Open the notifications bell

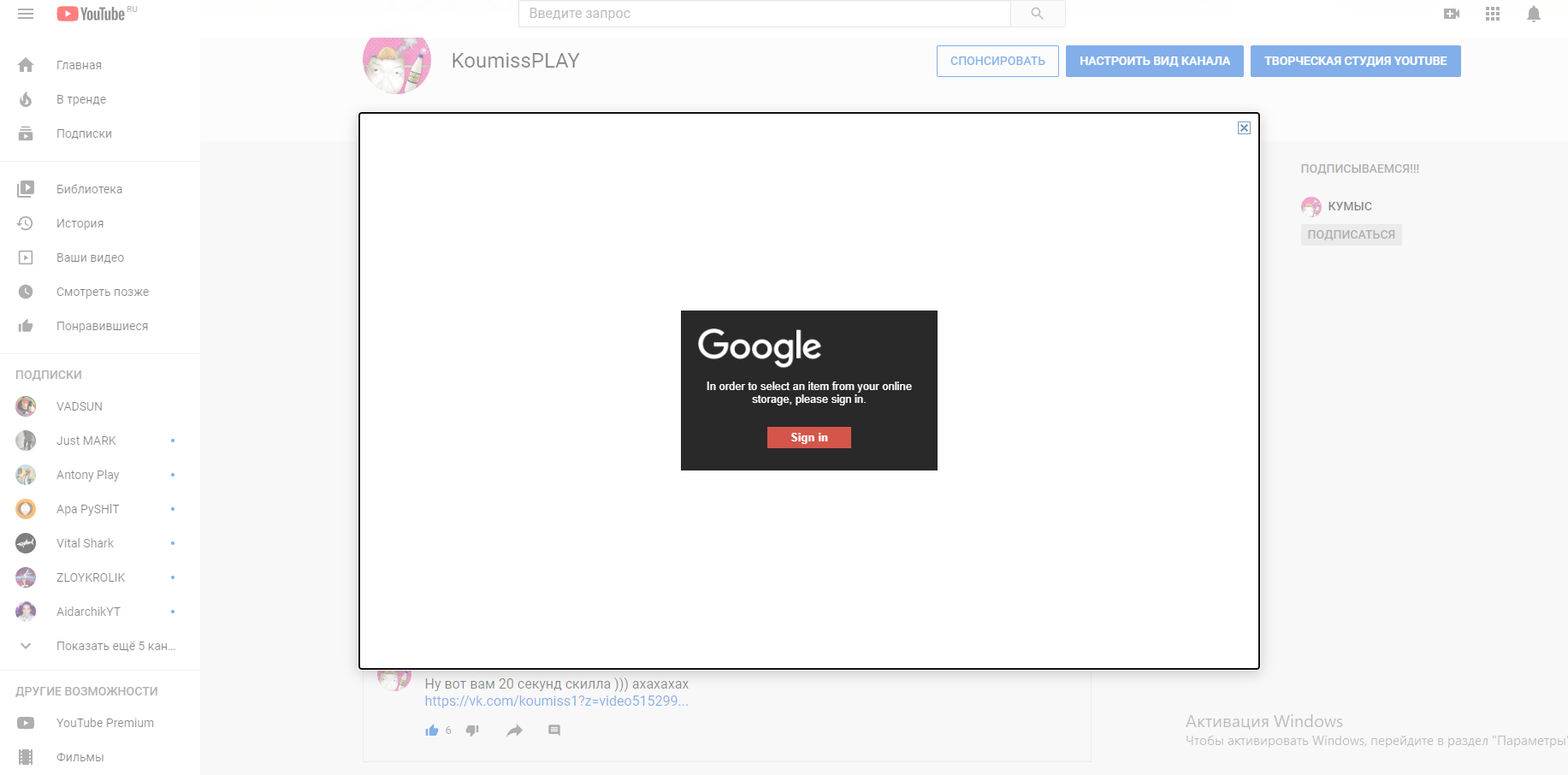[1534, 14]
